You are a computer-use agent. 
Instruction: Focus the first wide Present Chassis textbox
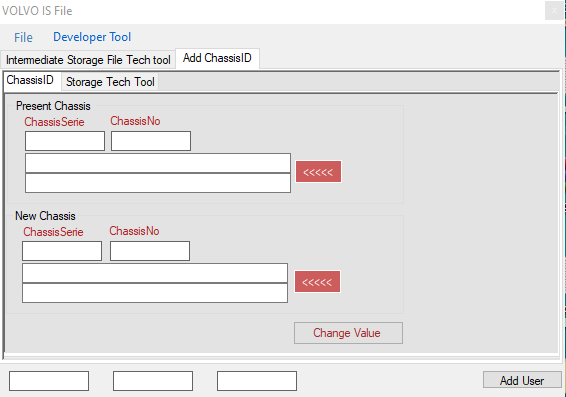[158, 163]
